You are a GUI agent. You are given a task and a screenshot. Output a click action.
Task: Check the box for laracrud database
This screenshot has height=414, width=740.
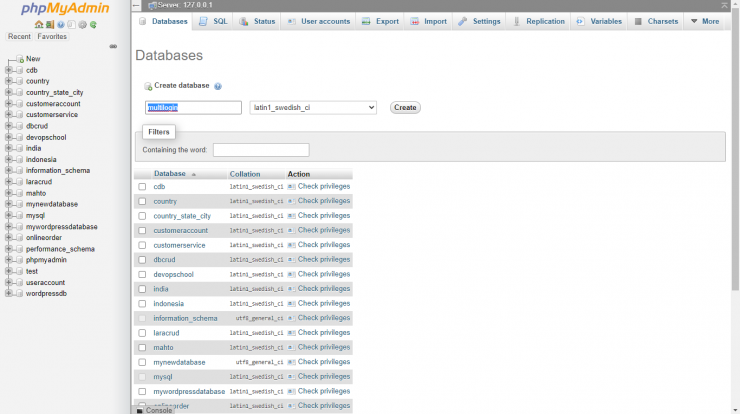[142, 333]
